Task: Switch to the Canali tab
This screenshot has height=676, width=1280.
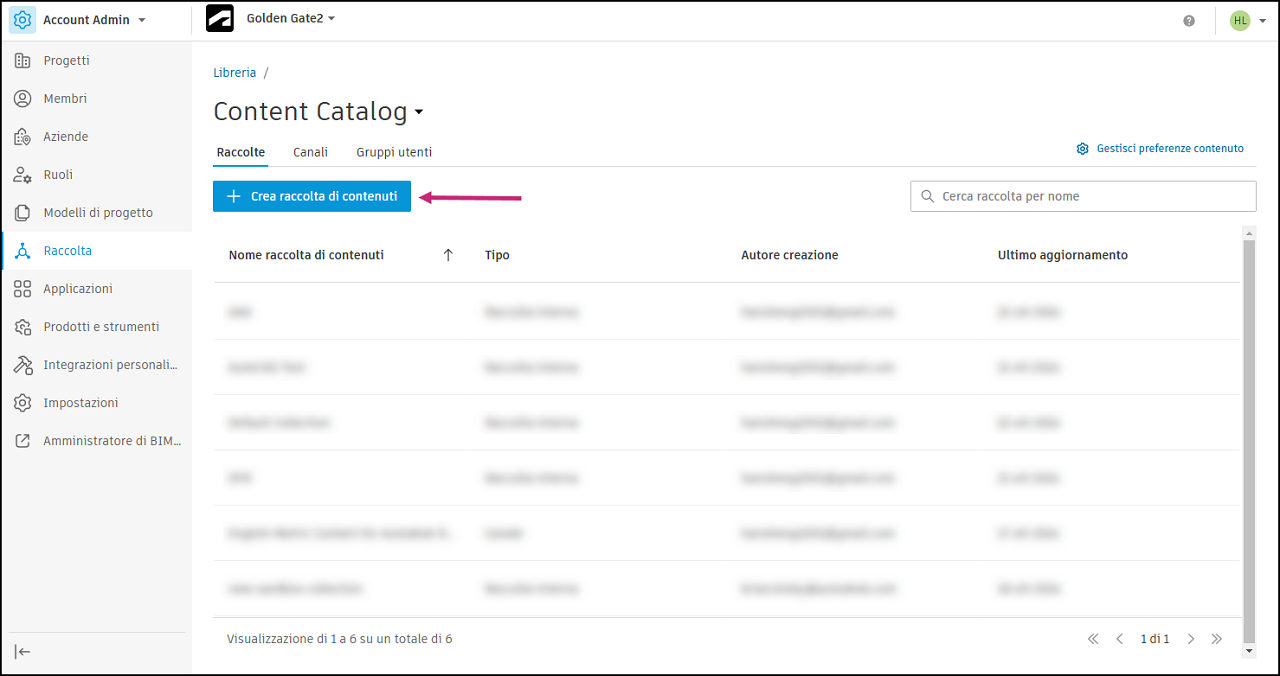Action: pyautogui.click(x=310, y=152)
